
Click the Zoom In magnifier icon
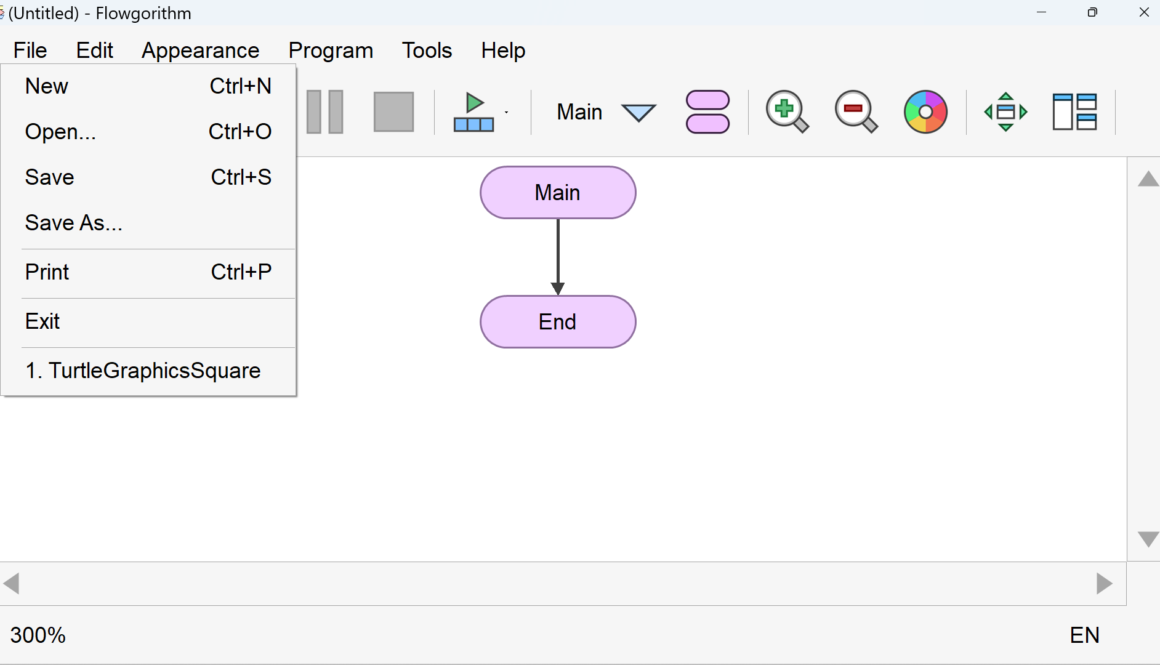[787, 112]
